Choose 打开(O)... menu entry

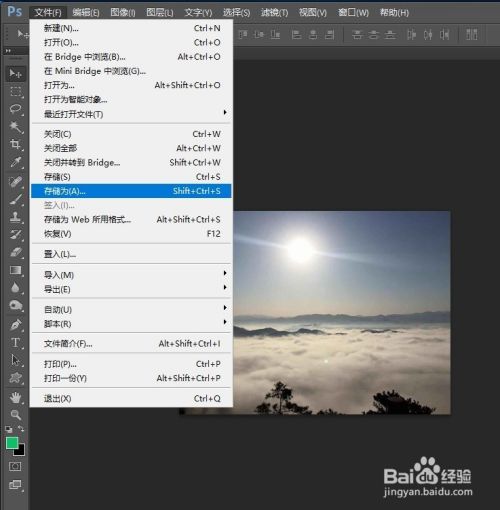[131, 43]
